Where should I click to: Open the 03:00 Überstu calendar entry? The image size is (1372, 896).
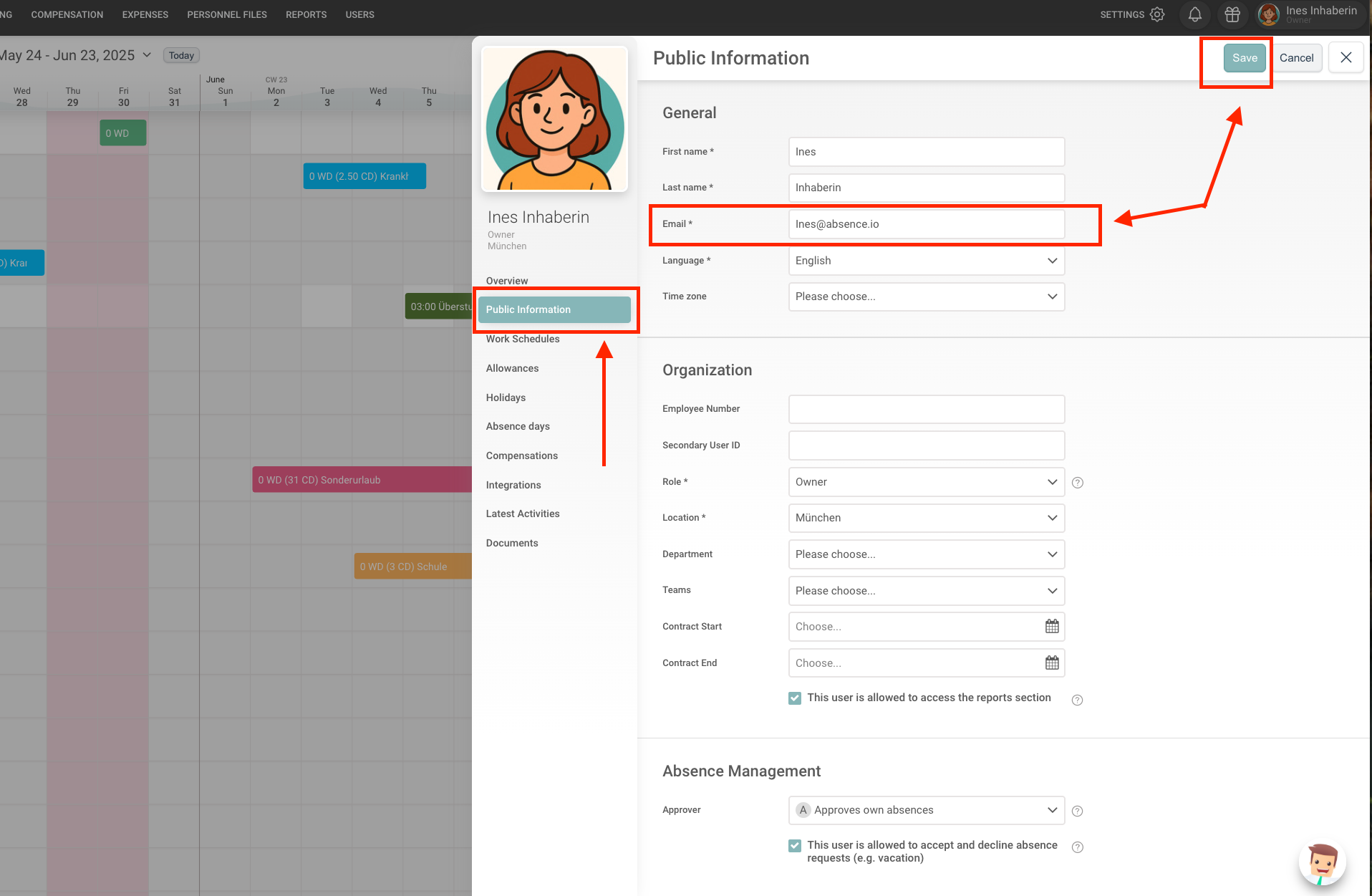pos(438,307)
